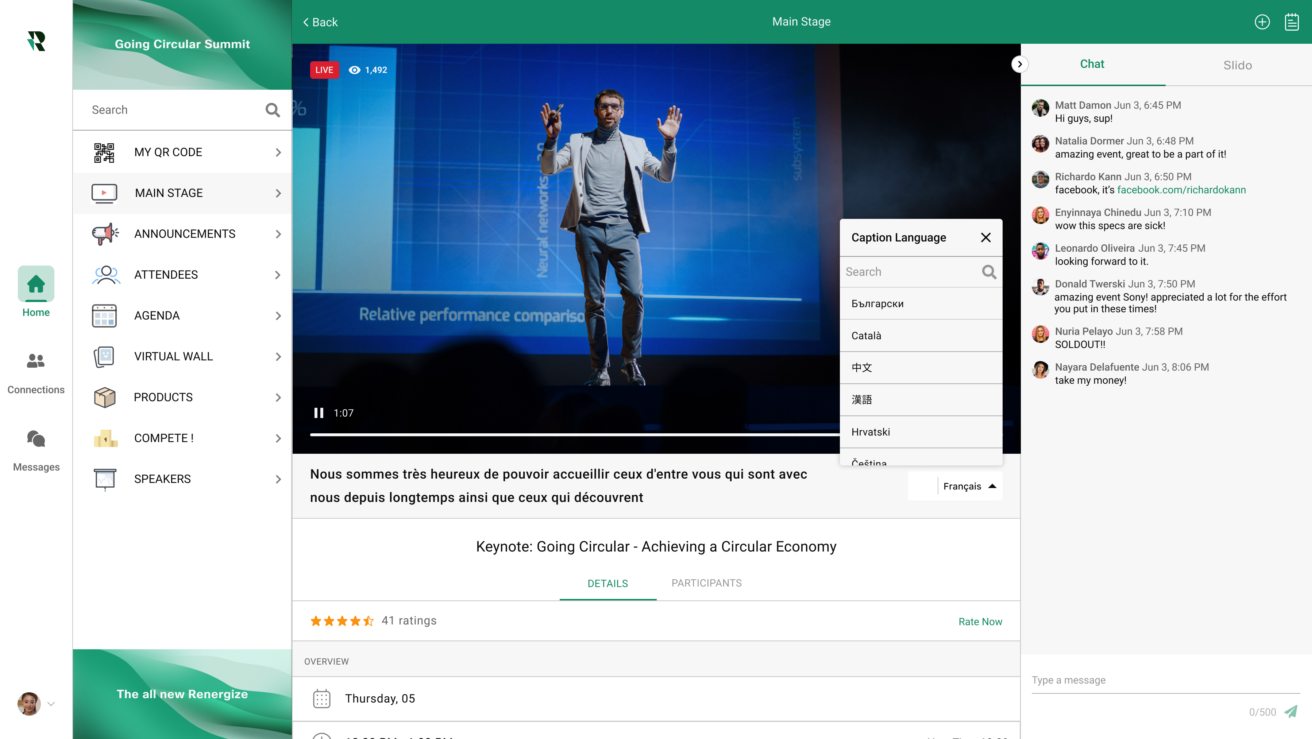Click the caption search magnifier icon
The height and width of the screenshot is (739, 1312).
(989, 272)
